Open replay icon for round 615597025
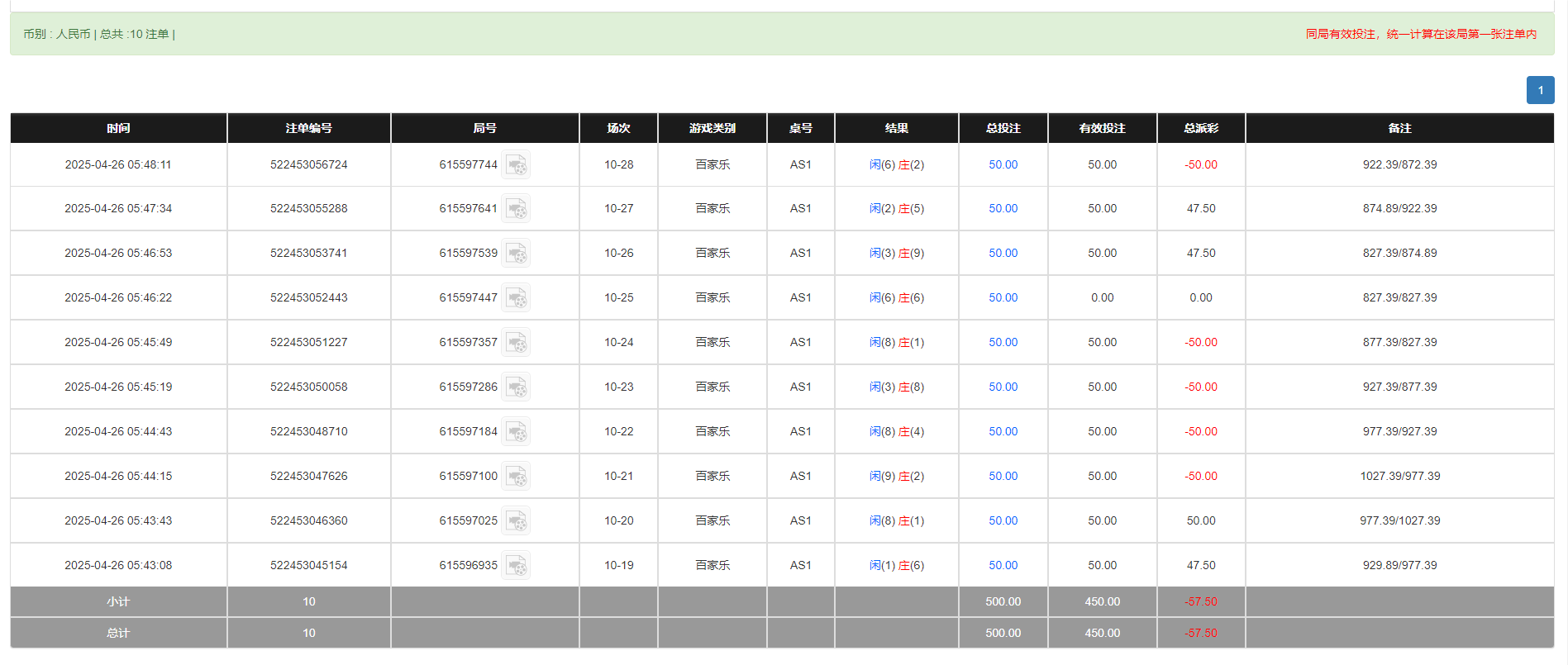 [516, 521]
